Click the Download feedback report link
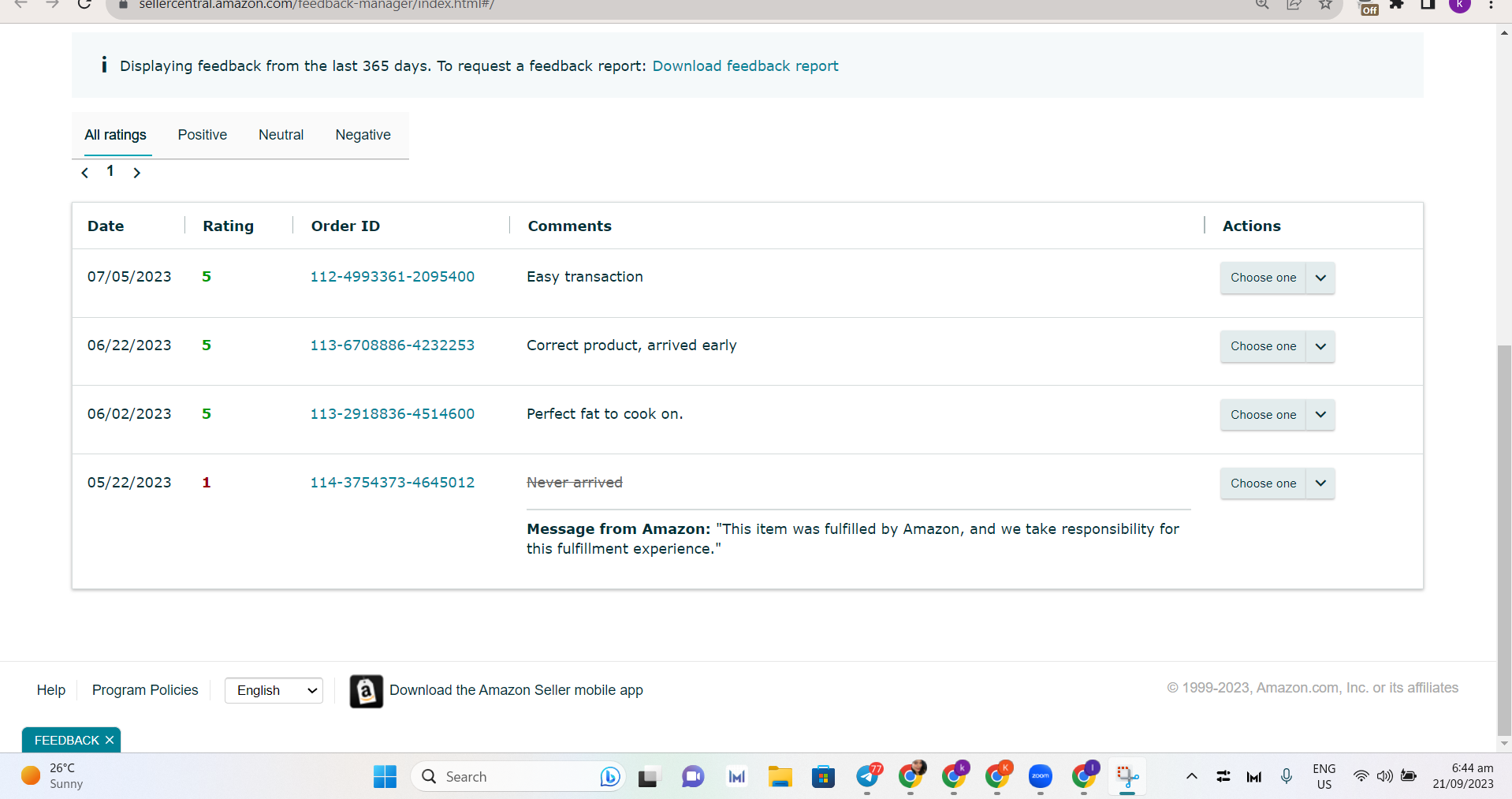1512x799 pixels. (745, 66)
